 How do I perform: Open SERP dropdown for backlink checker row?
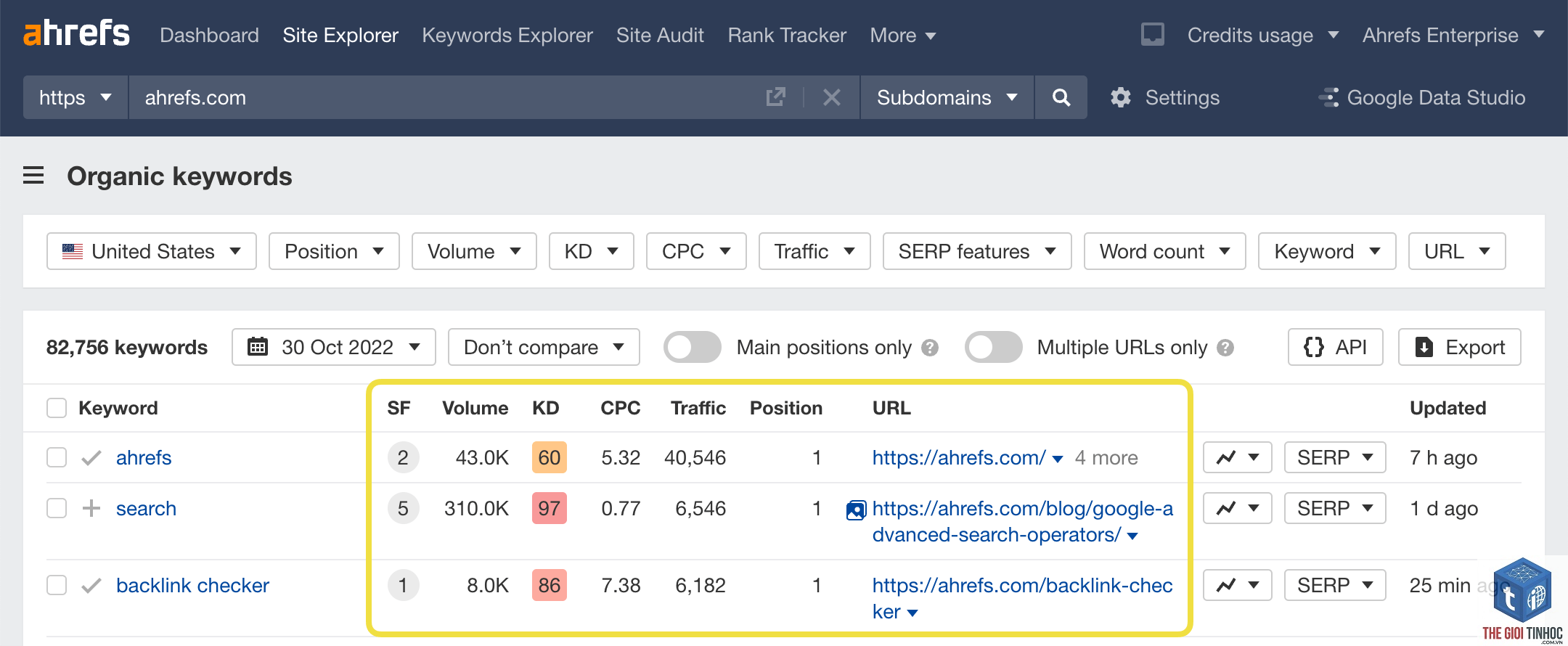coord(1335,585)
